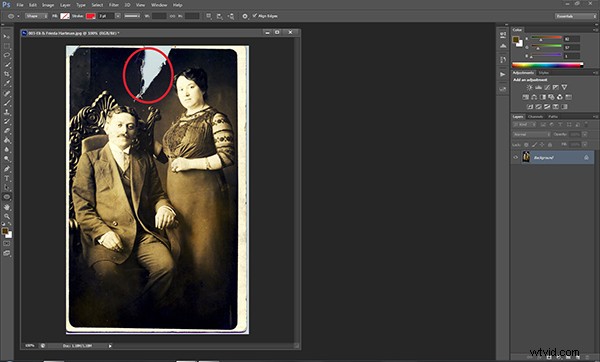This screenshot has width=600, height=362.
Task: Select the Crop tool
Action: pyautogui.click(x=7, y=74)
